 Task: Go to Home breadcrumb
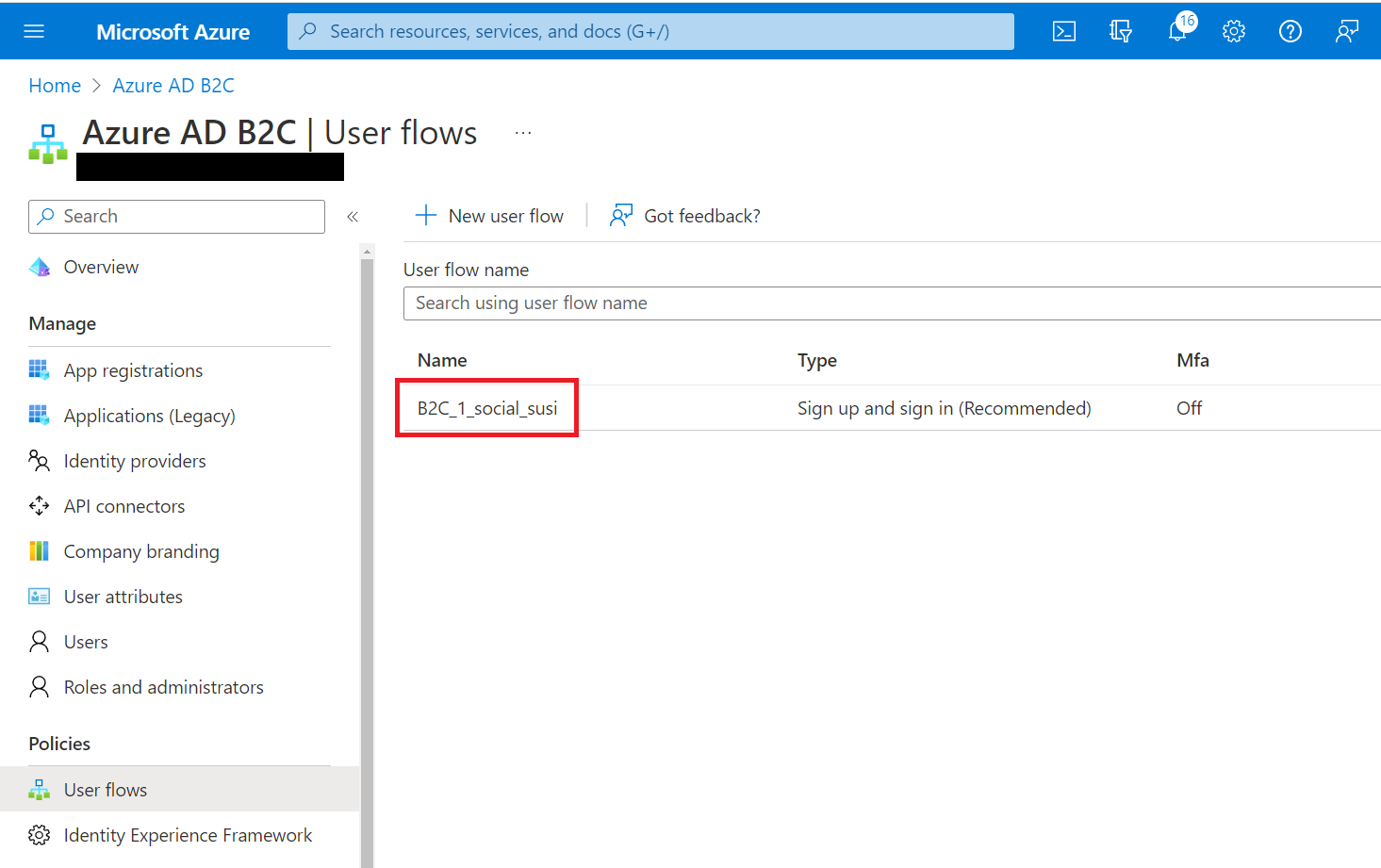55,86
